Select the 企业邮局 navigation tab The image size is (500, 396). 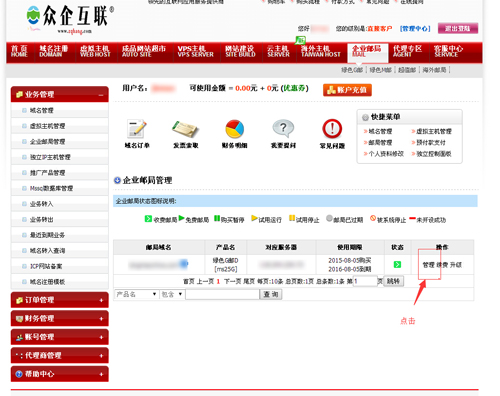tap(367, 52)
